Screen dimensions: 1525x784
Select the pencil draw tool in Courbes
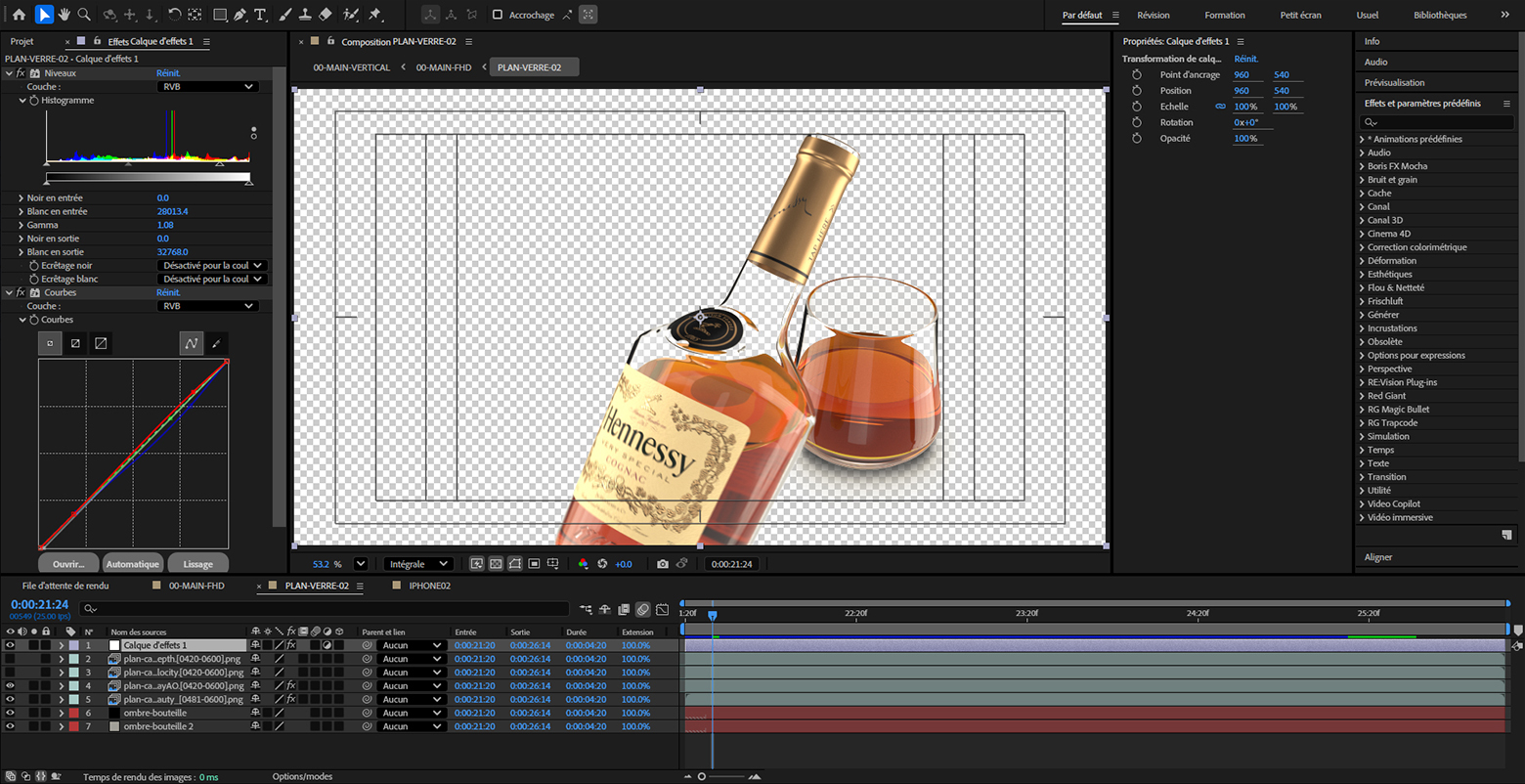pos(216,343)
